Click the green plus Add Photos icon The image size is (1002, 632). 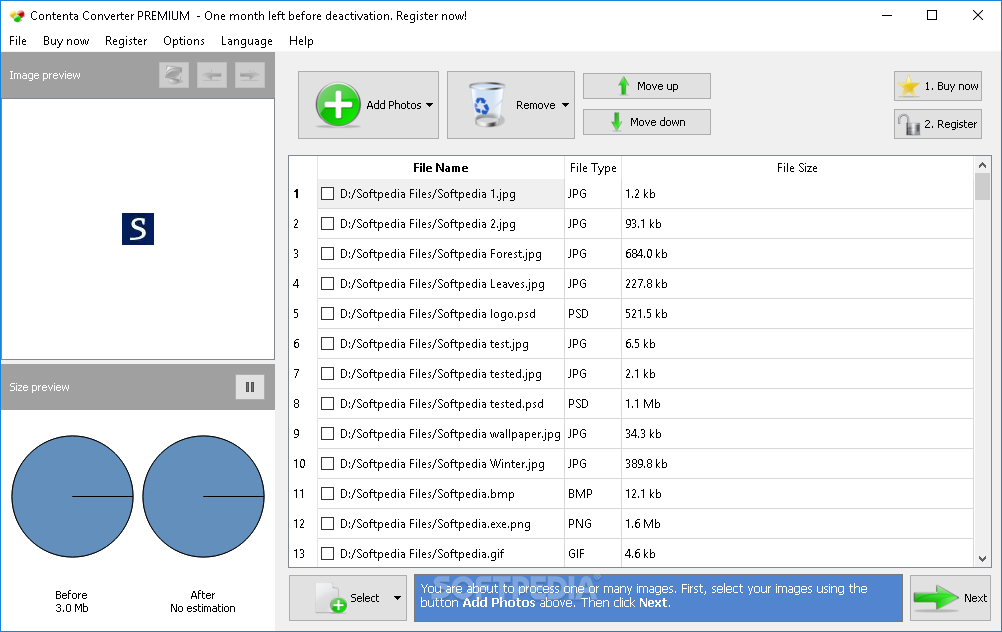point(337,104)
